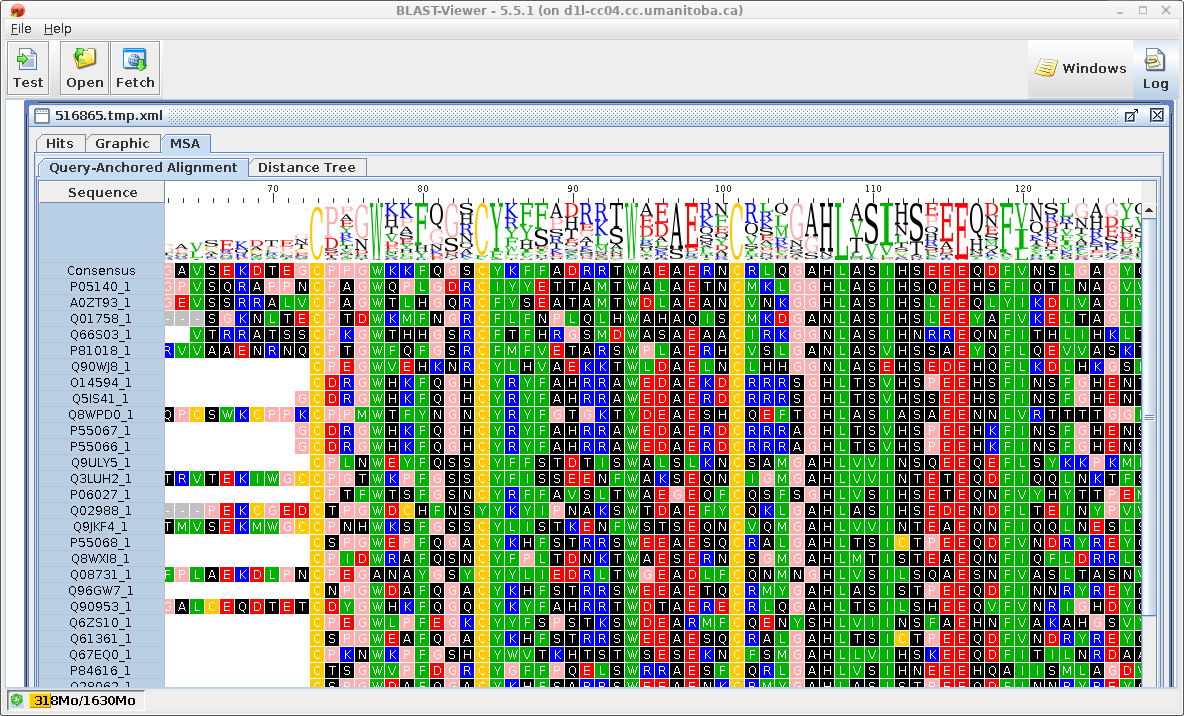1184x716 pixels.
Task: Switch to the Hits tab
Action: coord(60,143)
